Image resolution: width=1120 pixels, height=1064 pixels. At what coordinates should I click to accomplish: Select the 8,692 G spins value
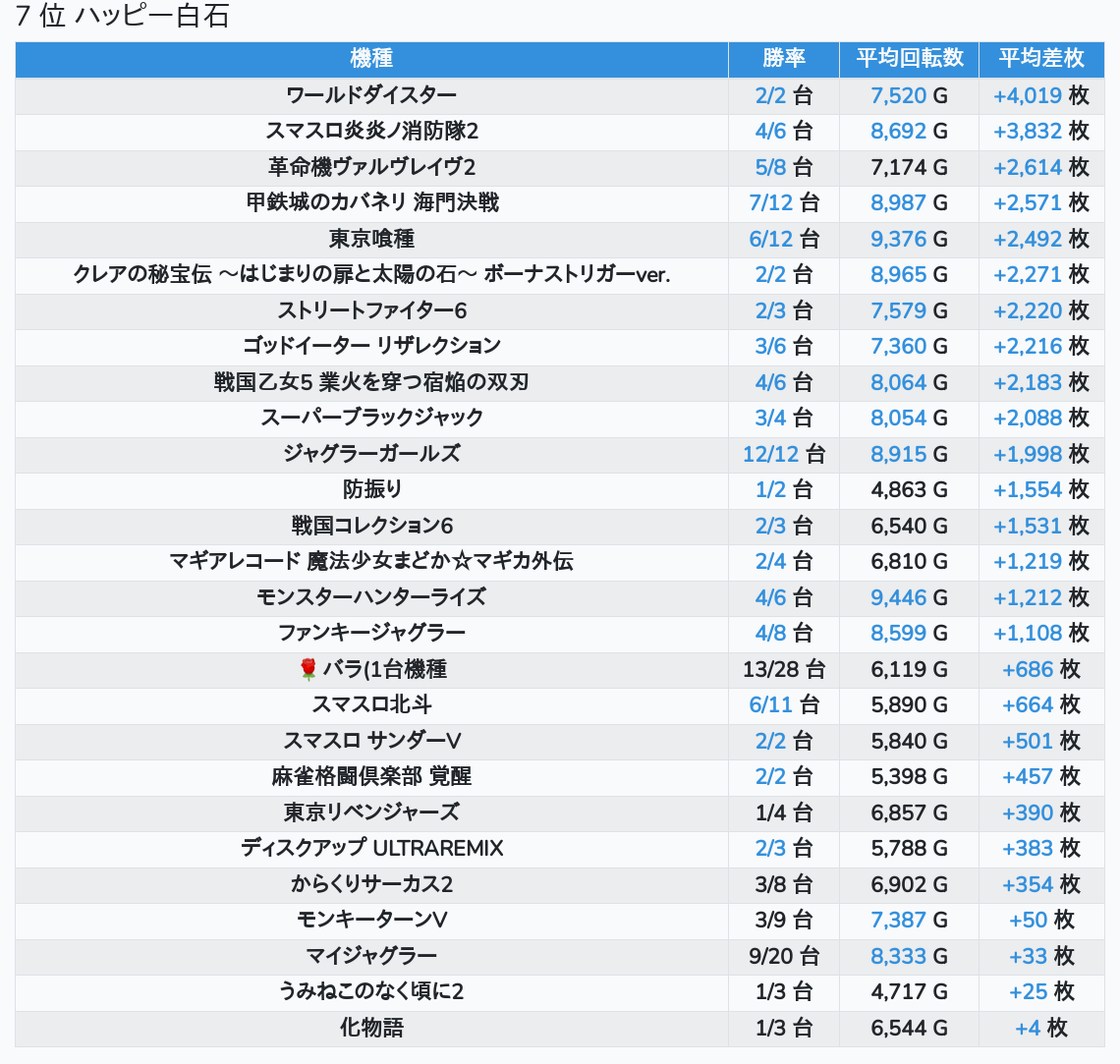[x=910, y=132]
